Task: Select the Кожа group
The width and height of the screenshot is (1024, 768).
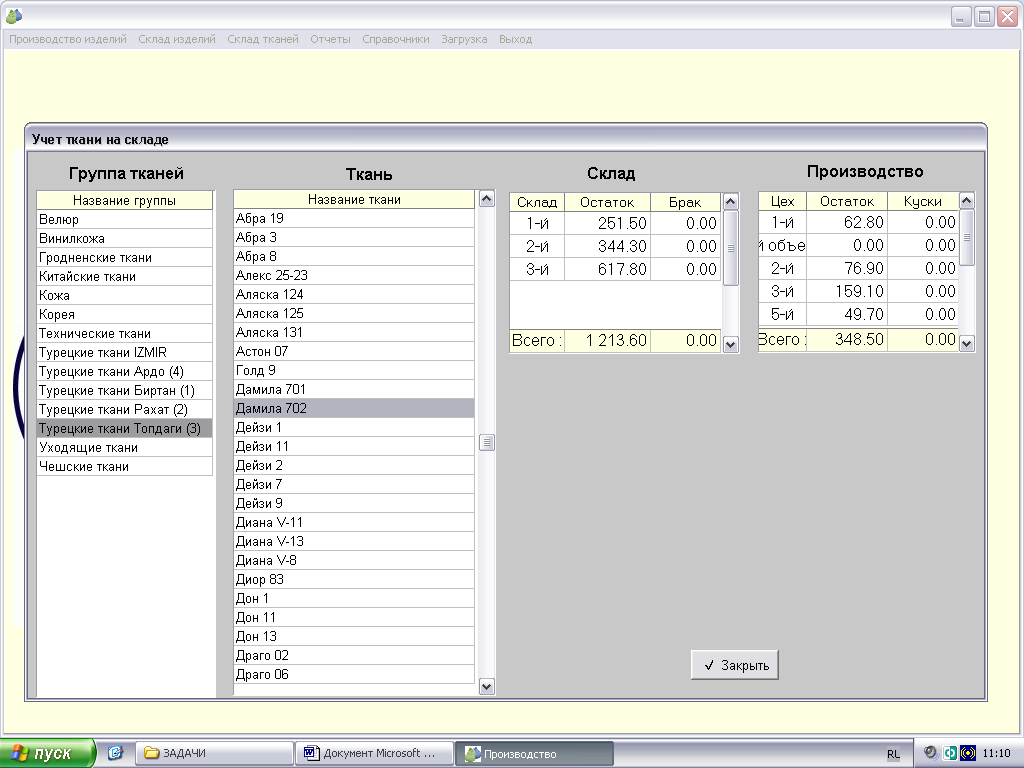Action: (125, 295)
